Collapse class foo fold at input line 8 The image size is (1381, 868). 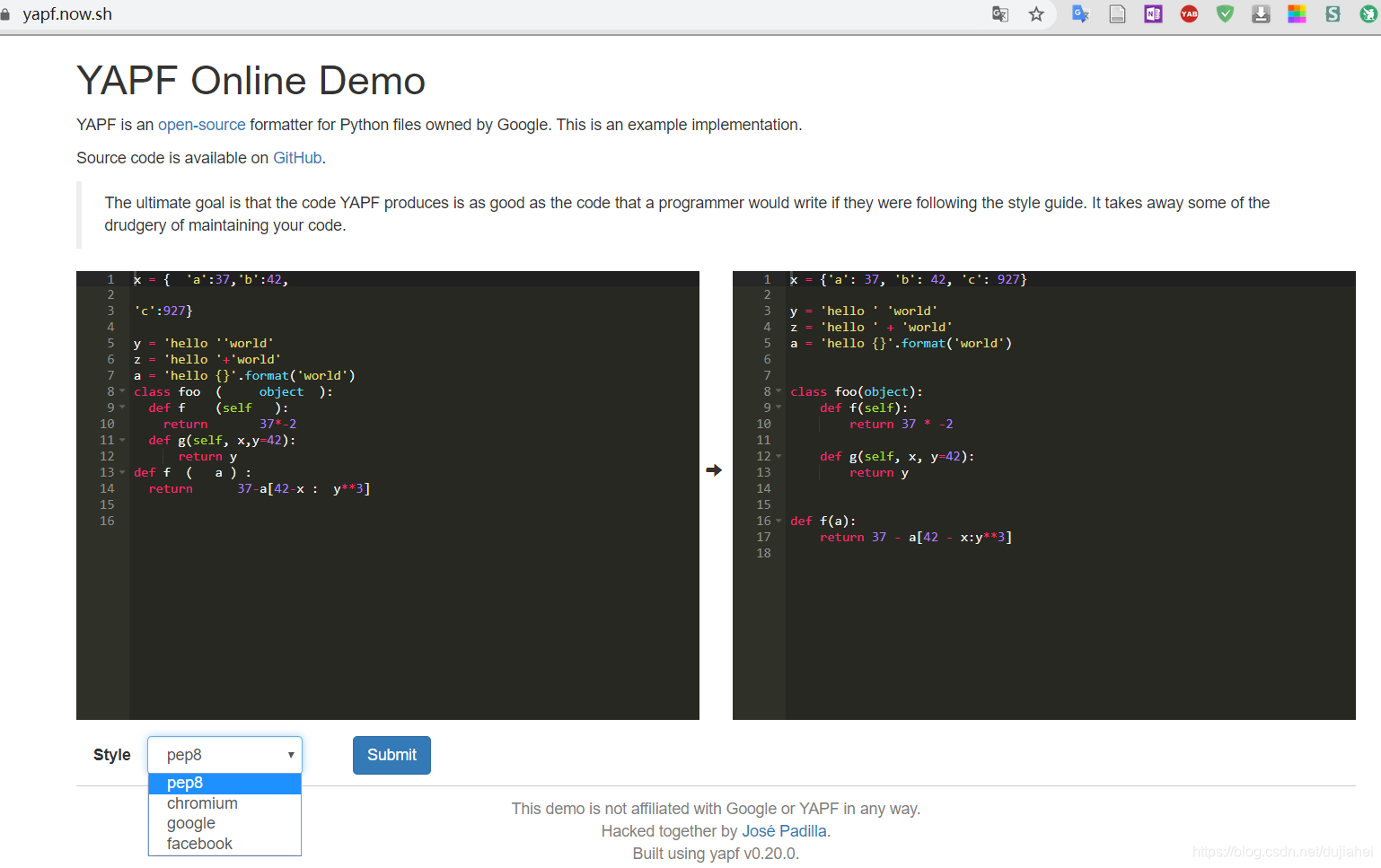tap(123, 391)
